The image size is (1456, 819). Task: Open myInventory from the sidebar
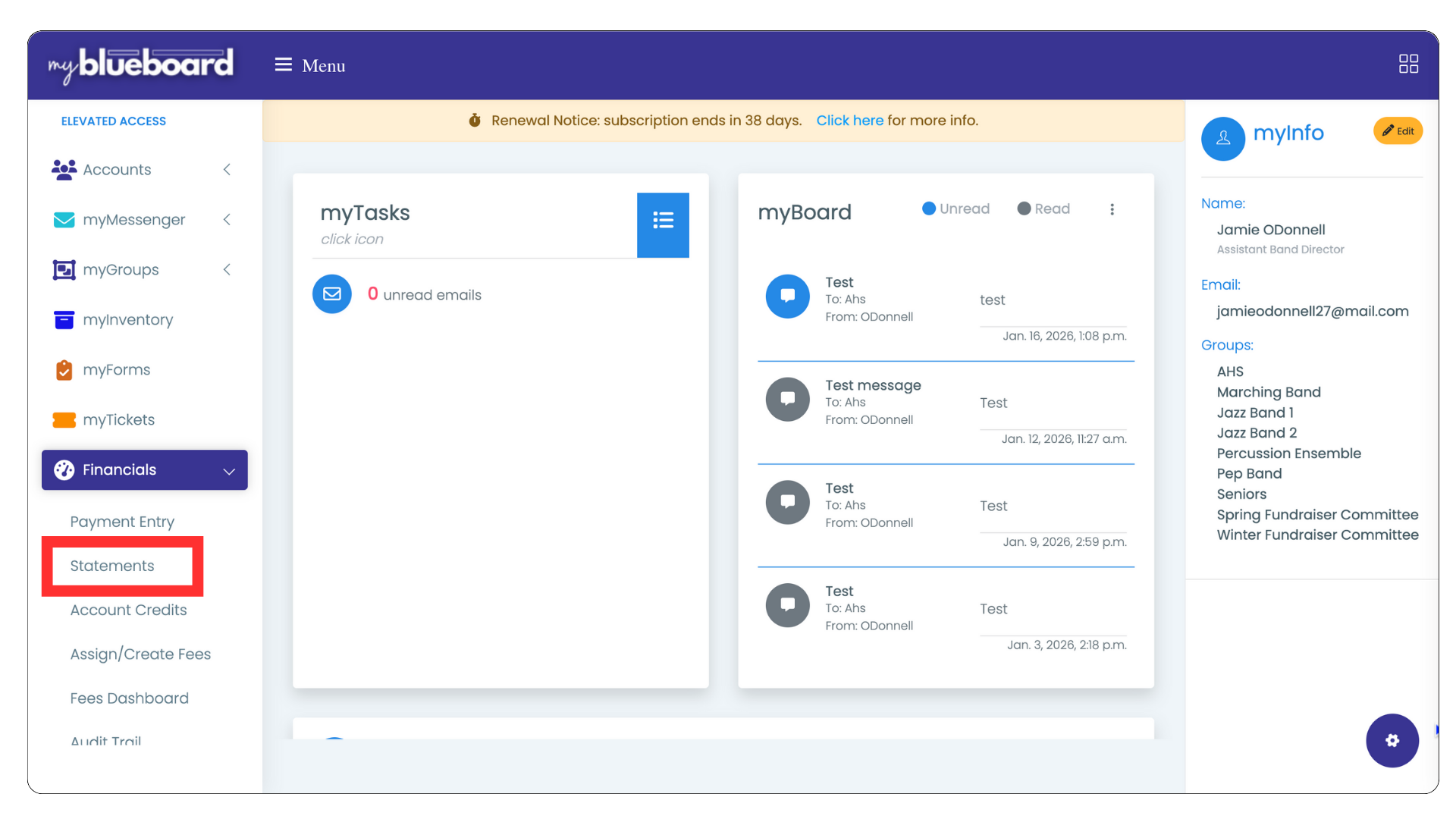pyautogui.click(x=127, y=320)
